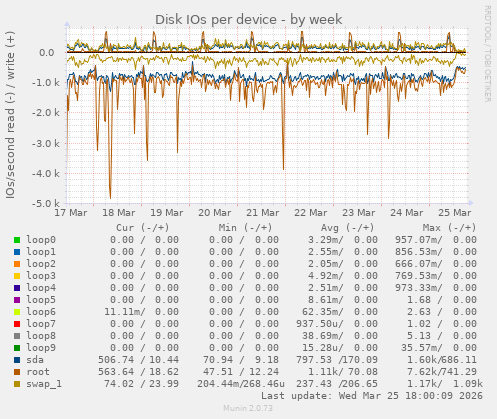Click the 22 Mar x-axis label

311,213
